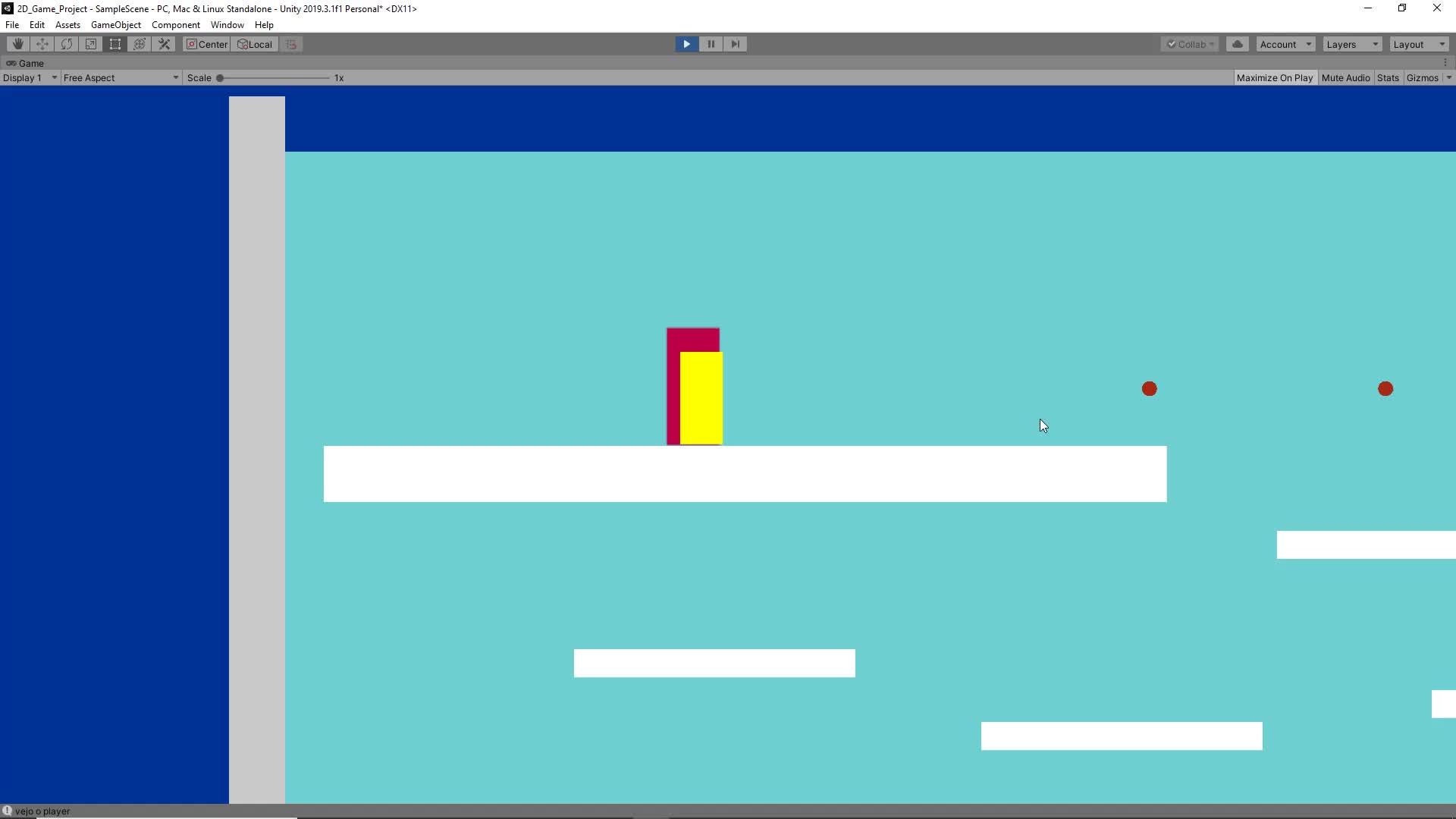Image resolution: width=1456 pixels, height=819 pixels.
Task: Open the GameObject menu
Action: pos(115,24)
